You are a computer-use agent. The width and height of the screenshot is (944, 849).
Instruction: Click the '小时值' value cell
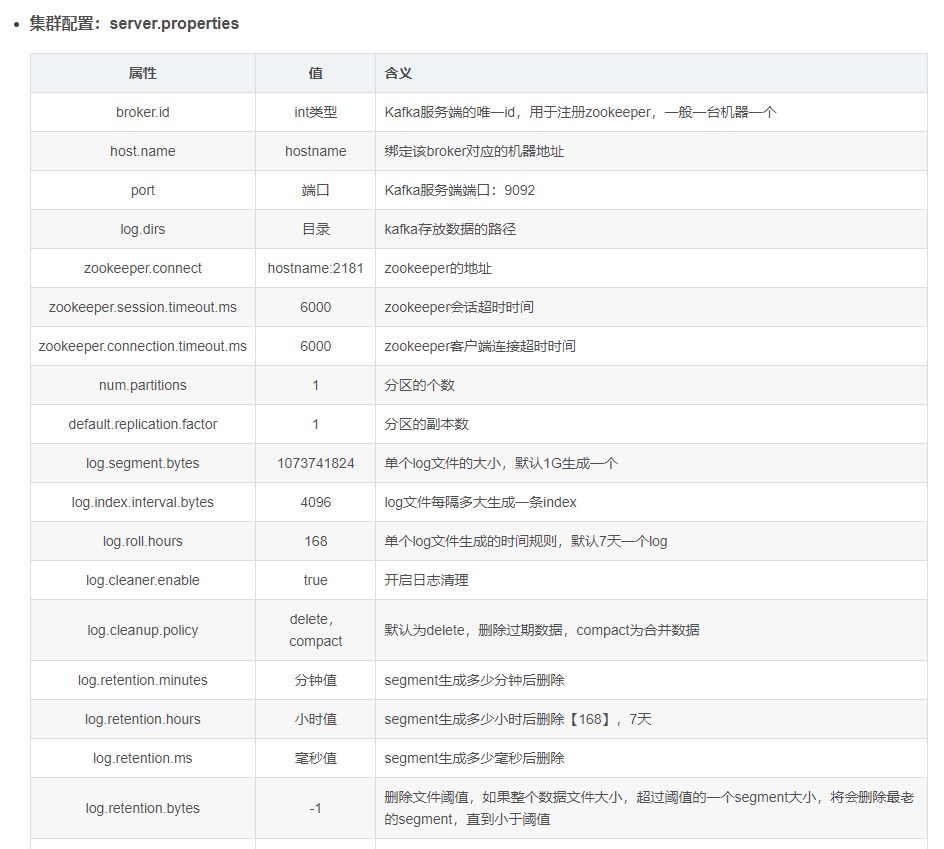tap(315, 720)
